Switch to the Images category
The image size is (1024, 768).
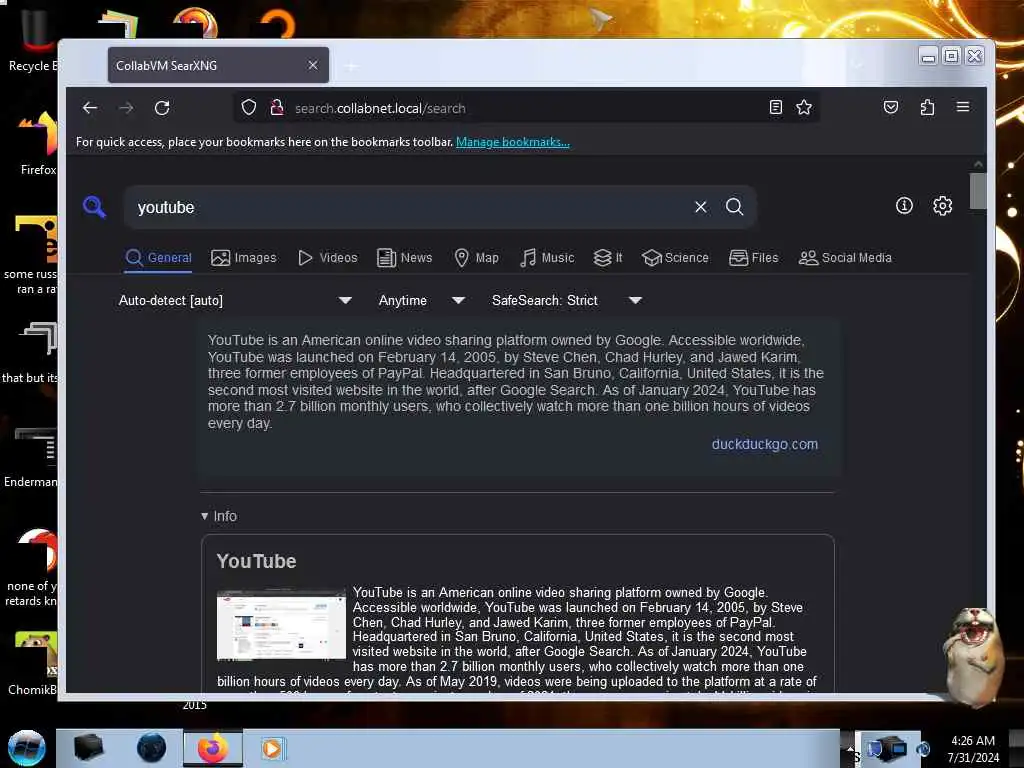(244, 258)
